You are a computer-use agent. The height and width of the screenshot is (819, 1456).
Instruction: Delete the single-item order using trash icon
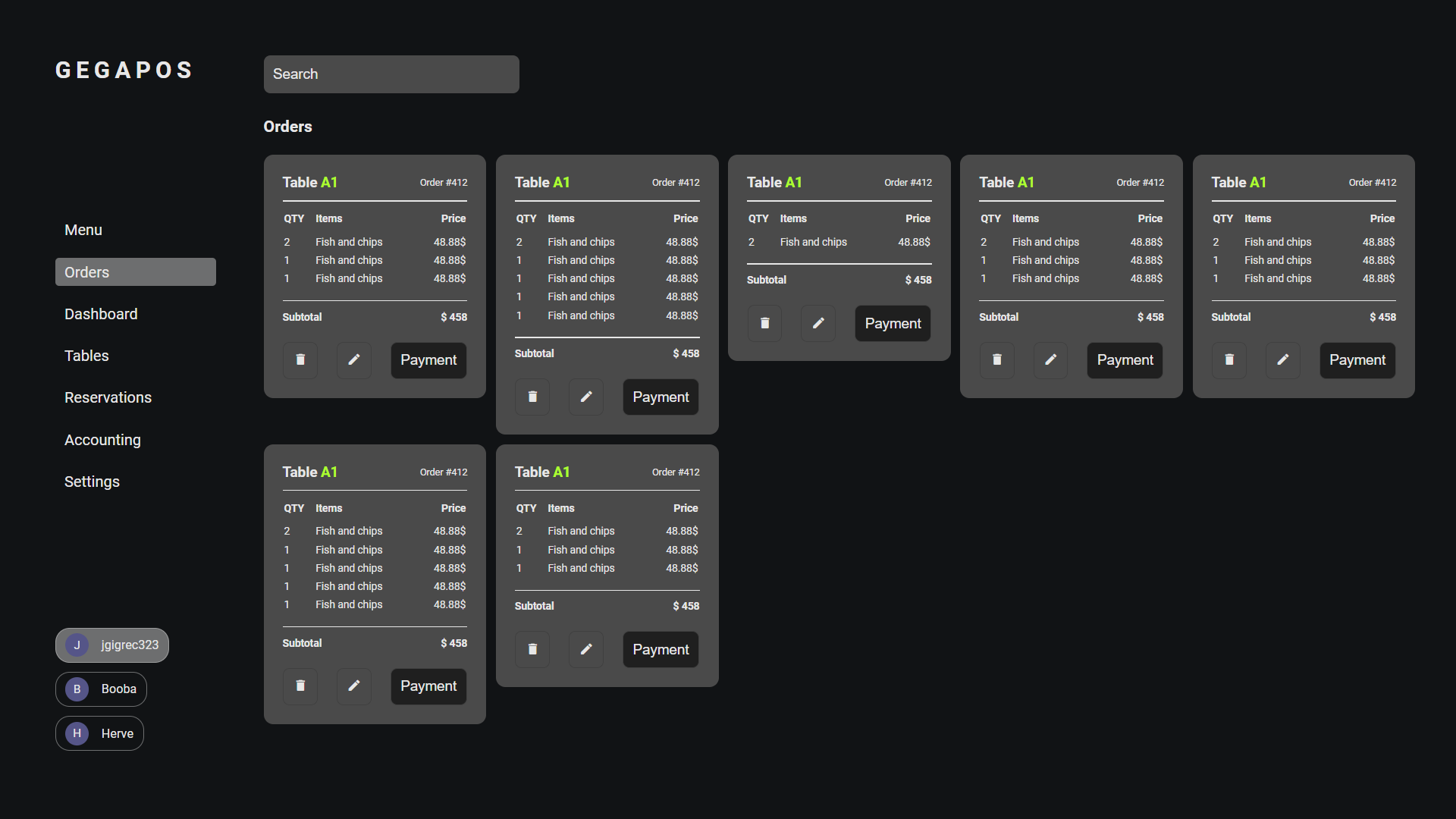point(764,323)
